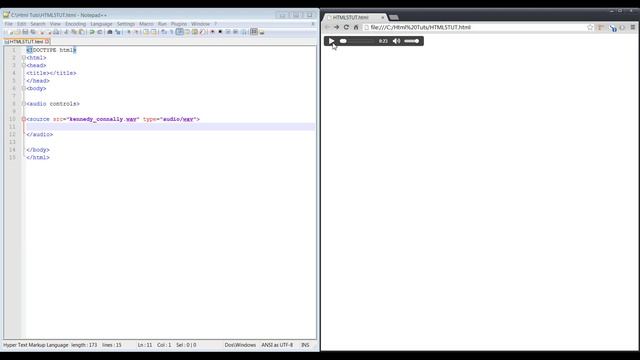Click the Zoom Out toolbar icon
This screenshot has width=640, height=360.
(x=136, y=32)
